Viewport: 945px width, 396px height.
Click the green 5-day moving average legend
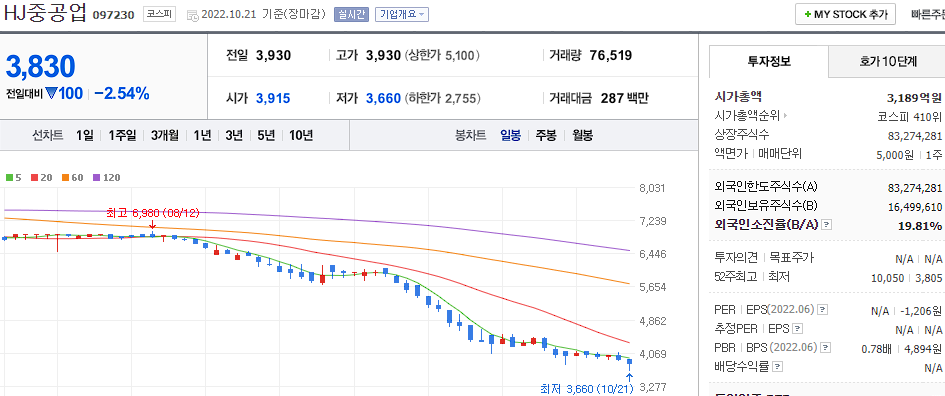click(x=13, y=178)
